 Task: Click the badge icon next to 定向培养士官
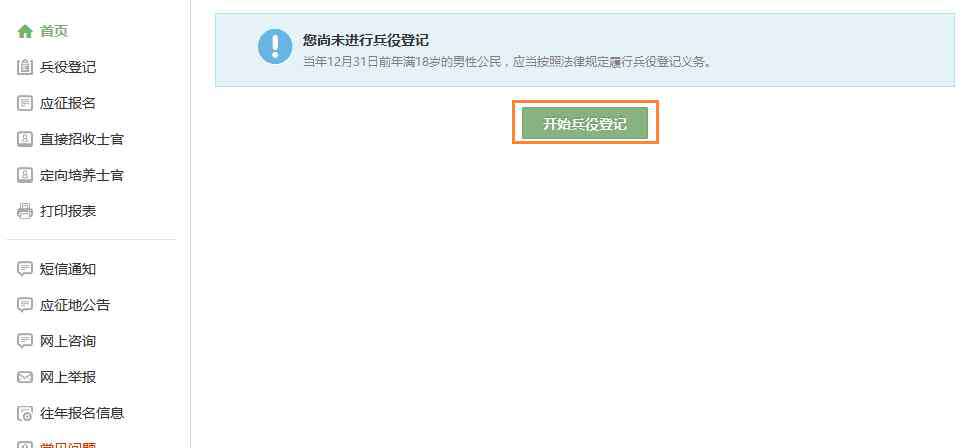tap(25, 175)
